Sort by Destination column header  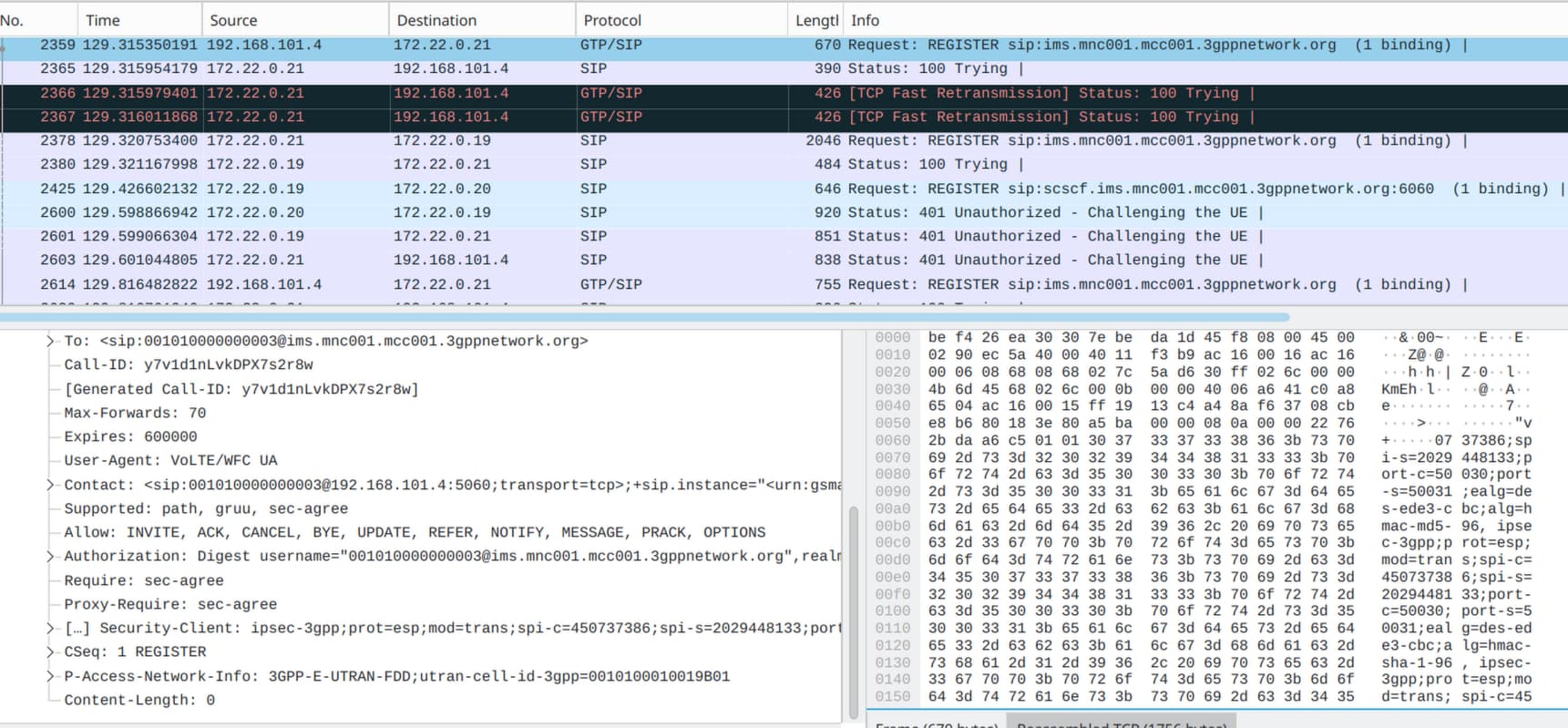[x=436, y=20]
